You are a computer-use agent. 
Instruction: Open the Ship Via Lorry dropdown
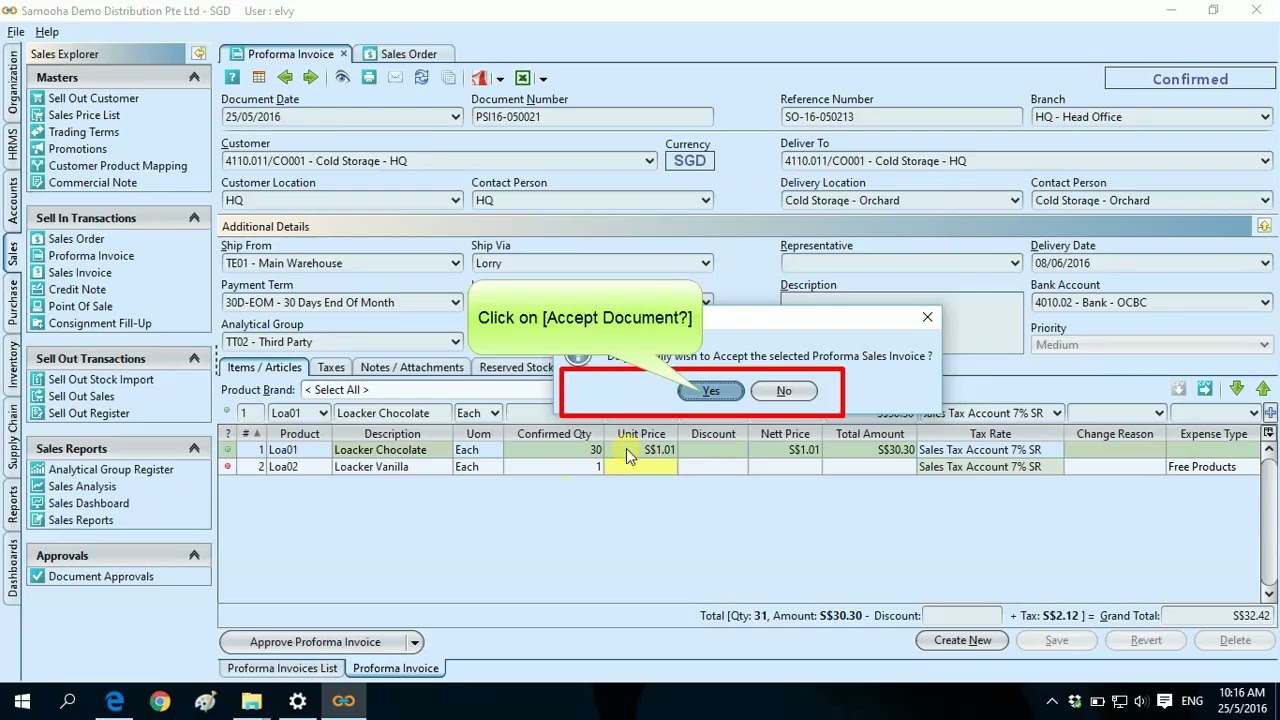tap(706, 263)
